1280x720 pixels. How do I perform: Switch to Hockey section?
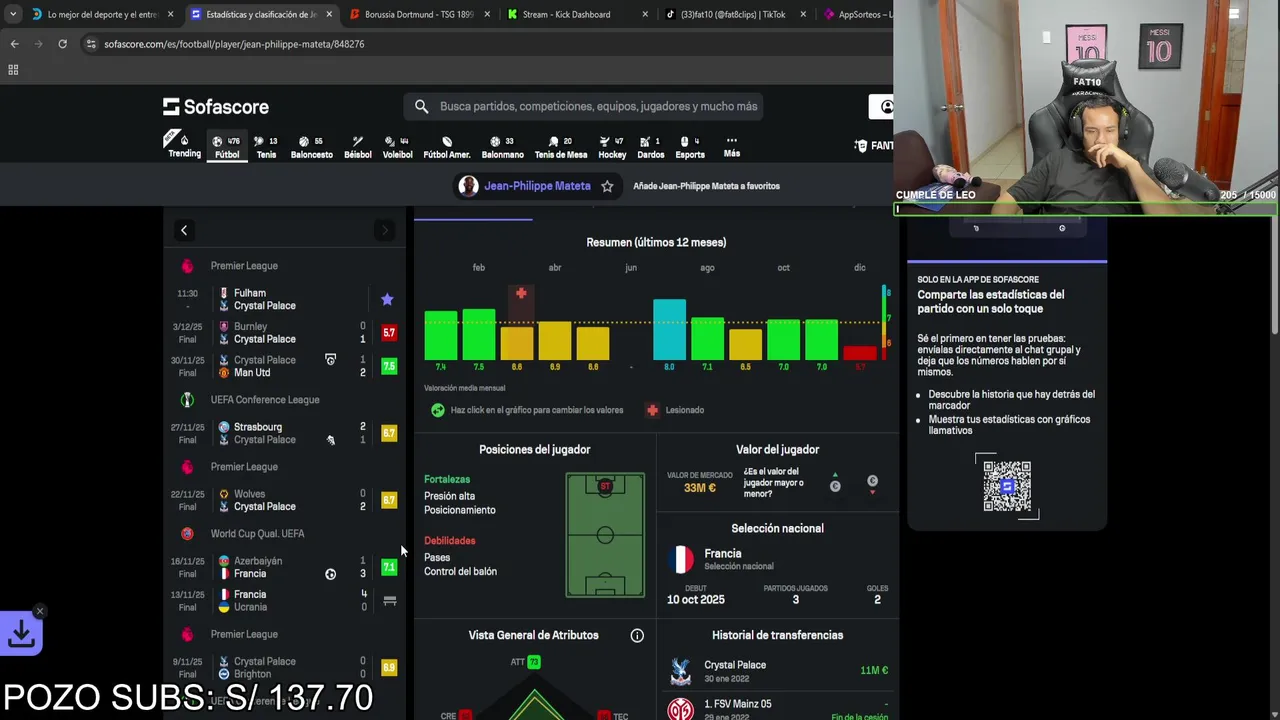tap(612, 146)
